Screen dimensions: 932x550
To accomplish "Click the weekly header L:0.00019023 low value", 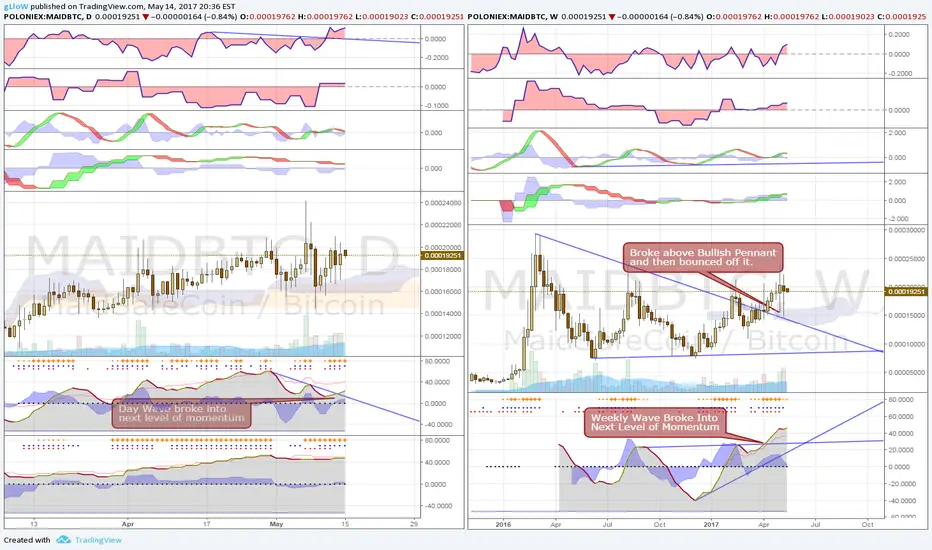I will (848, 17).
